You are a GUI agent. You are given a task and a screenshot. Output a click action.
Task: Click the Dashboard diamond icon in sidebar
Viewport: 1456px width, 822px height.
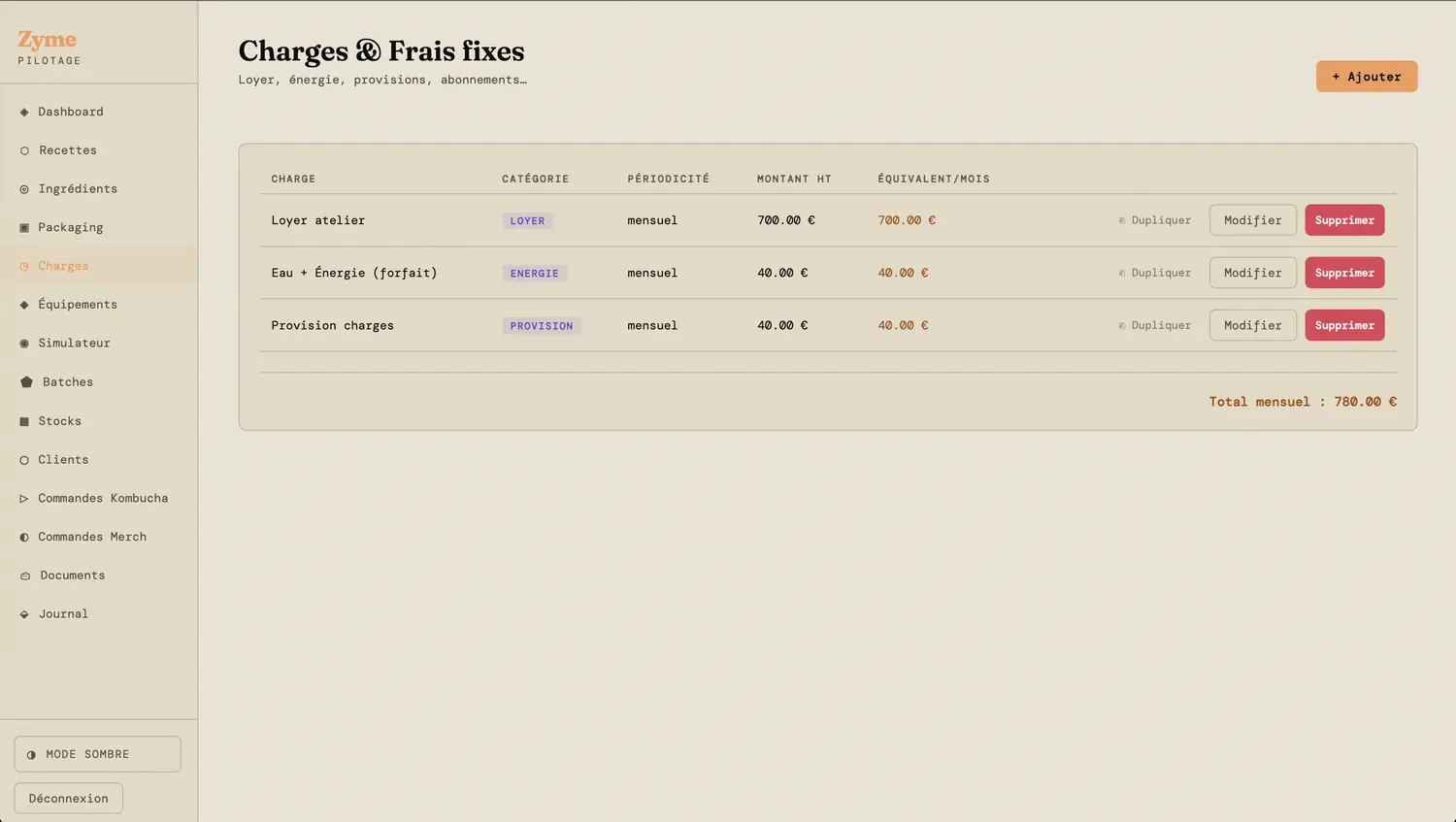(x=24, y=112)
